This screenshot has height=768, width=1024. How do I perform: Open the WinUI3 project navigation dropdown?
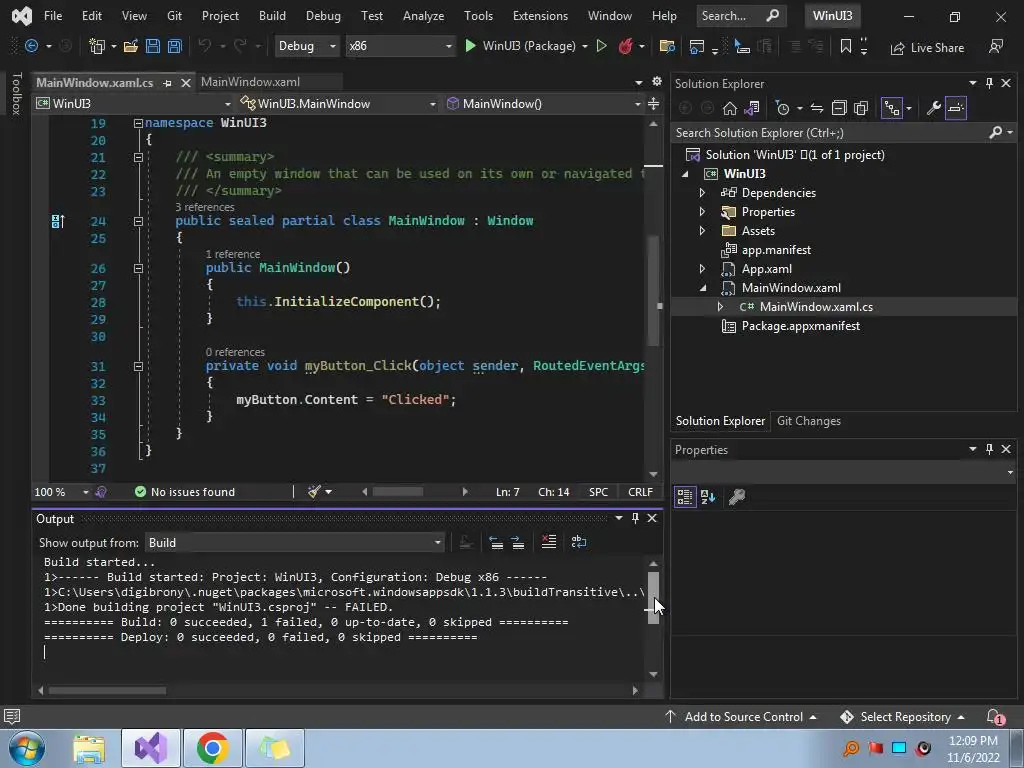click(134, 103)
